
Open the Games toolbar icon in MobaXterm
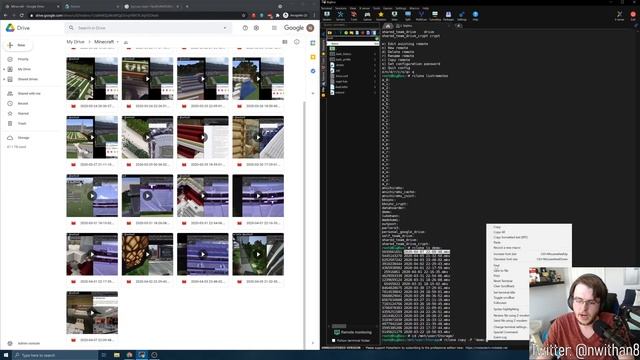point(367,15)
